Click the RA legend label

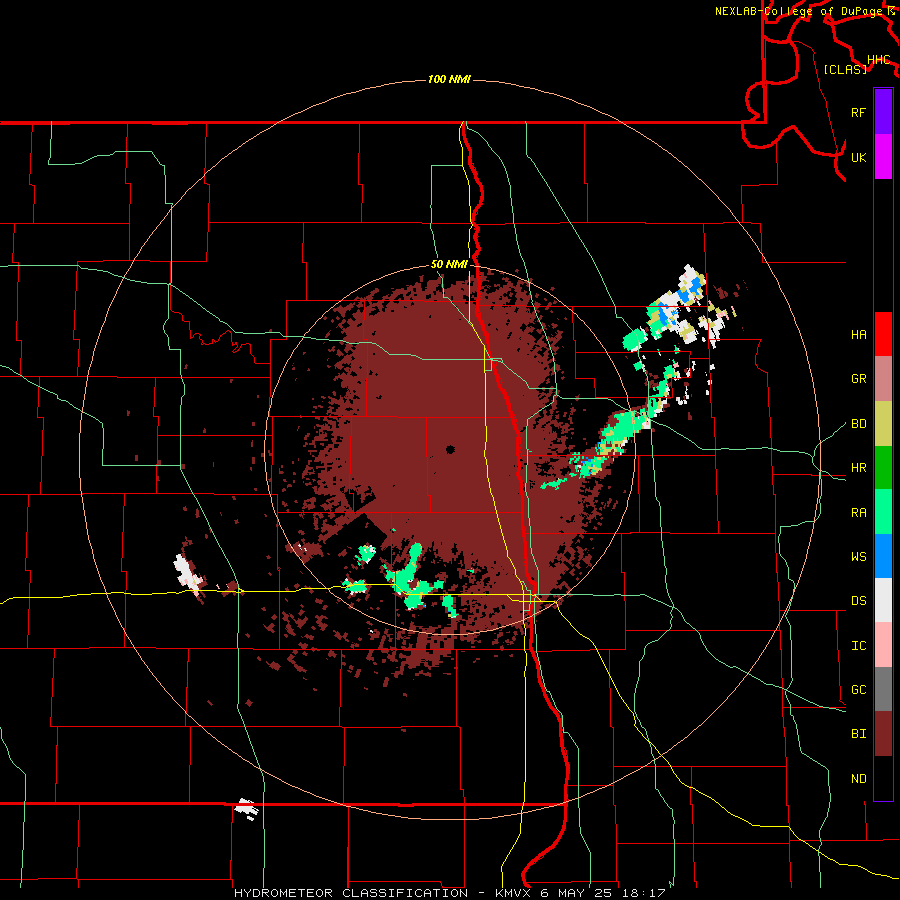tap(859, 512)
